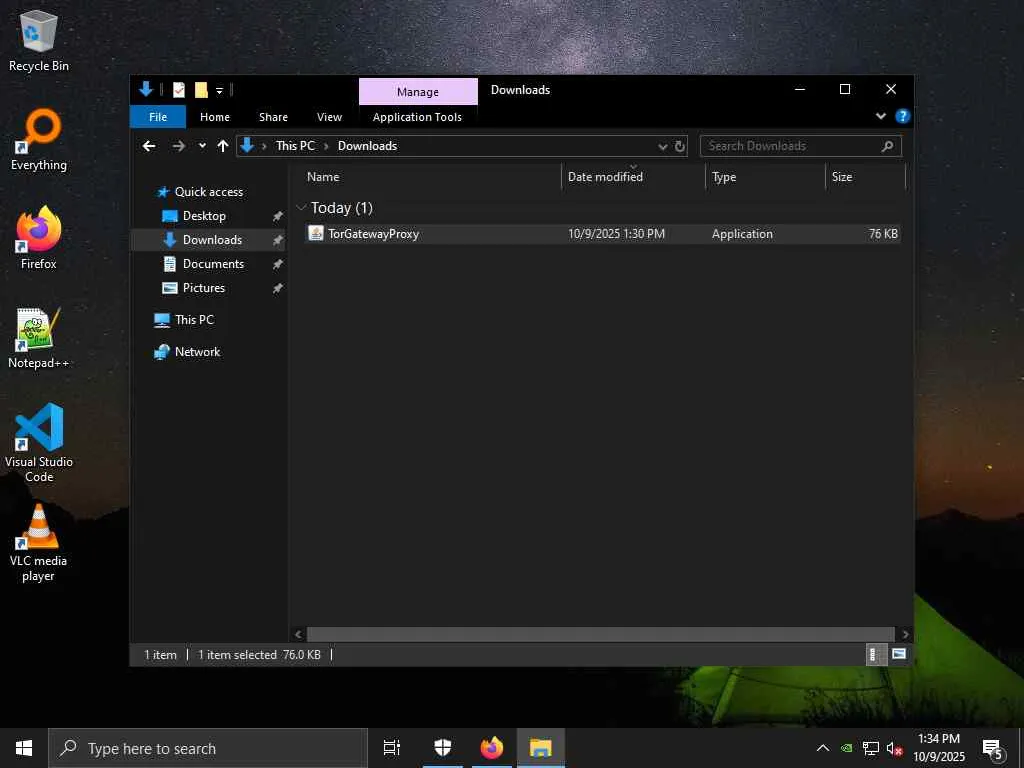The height and width of the screenshot is (768, 1024).
Task: Open the address bar history dropdown
Action: [x=663, y=146]
